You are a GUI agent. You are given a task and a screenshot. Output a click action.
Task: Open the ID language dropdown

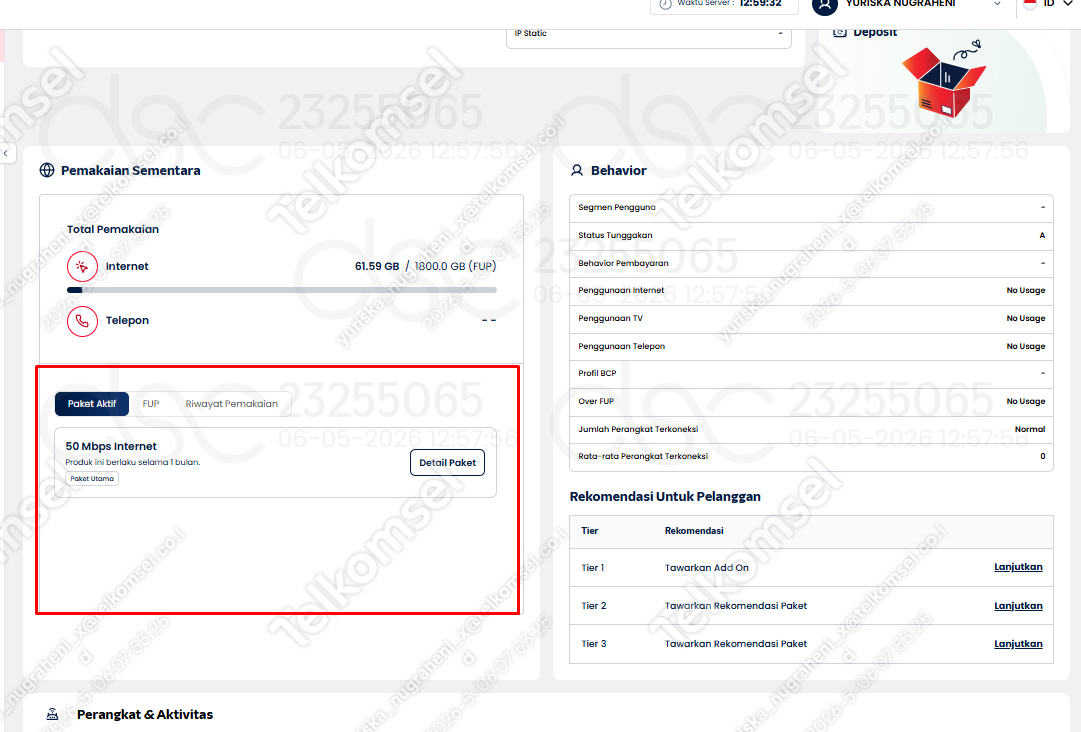pyautogui.click(x=1058, y=4)
